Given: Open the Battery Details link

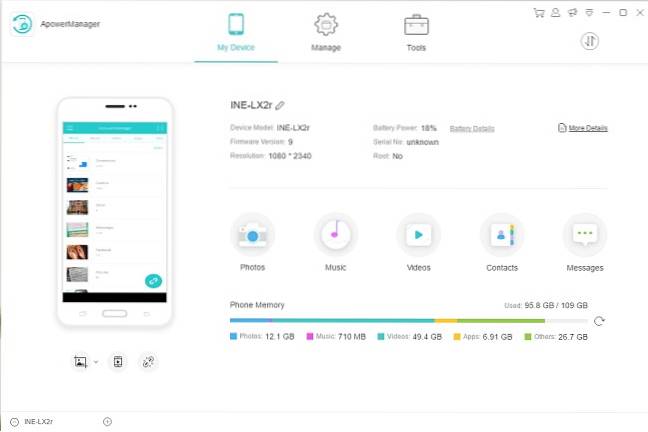Looking at the screenshot, I should coord(471,129).
